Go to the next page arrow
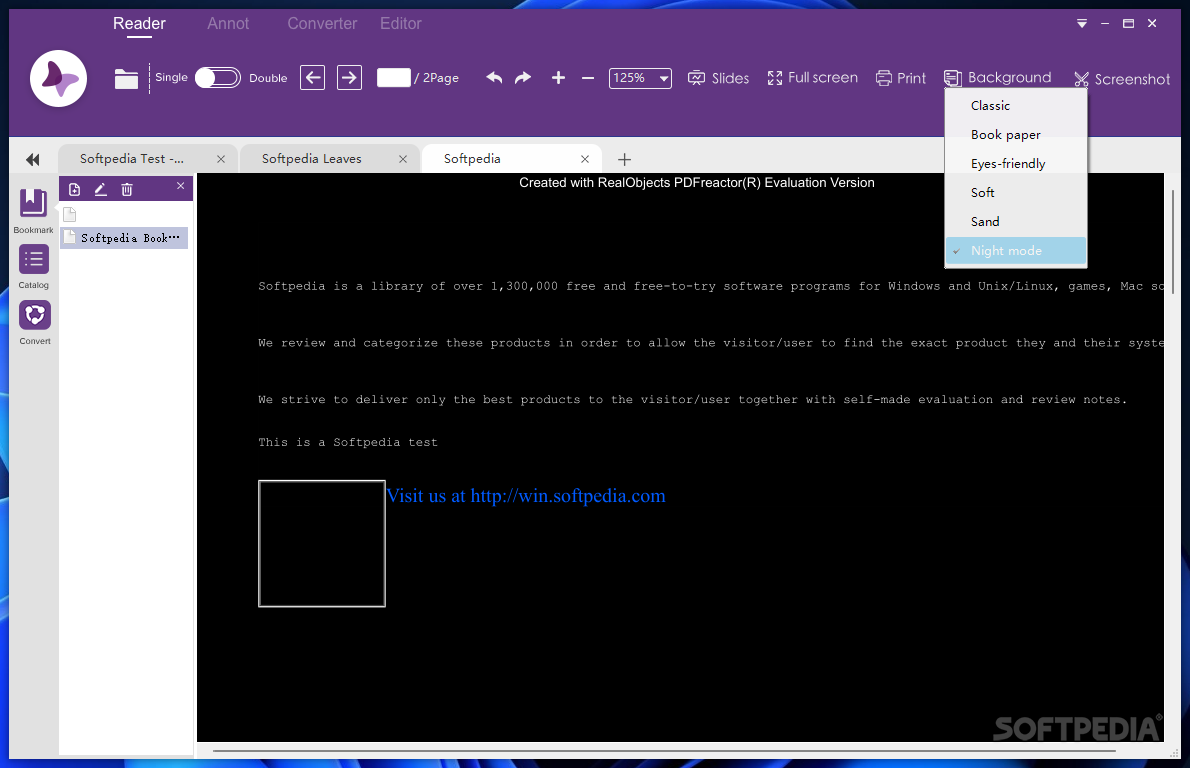 (x=349, y=77)
